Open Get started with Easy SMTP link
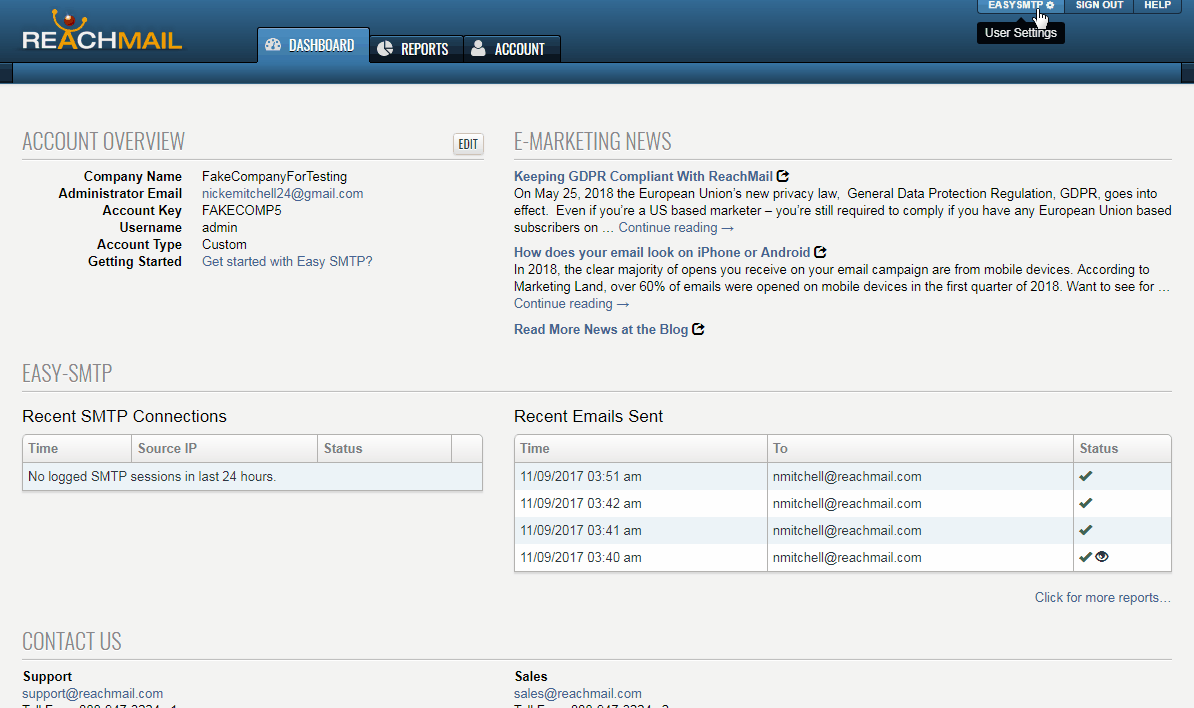 coord(287,261)
